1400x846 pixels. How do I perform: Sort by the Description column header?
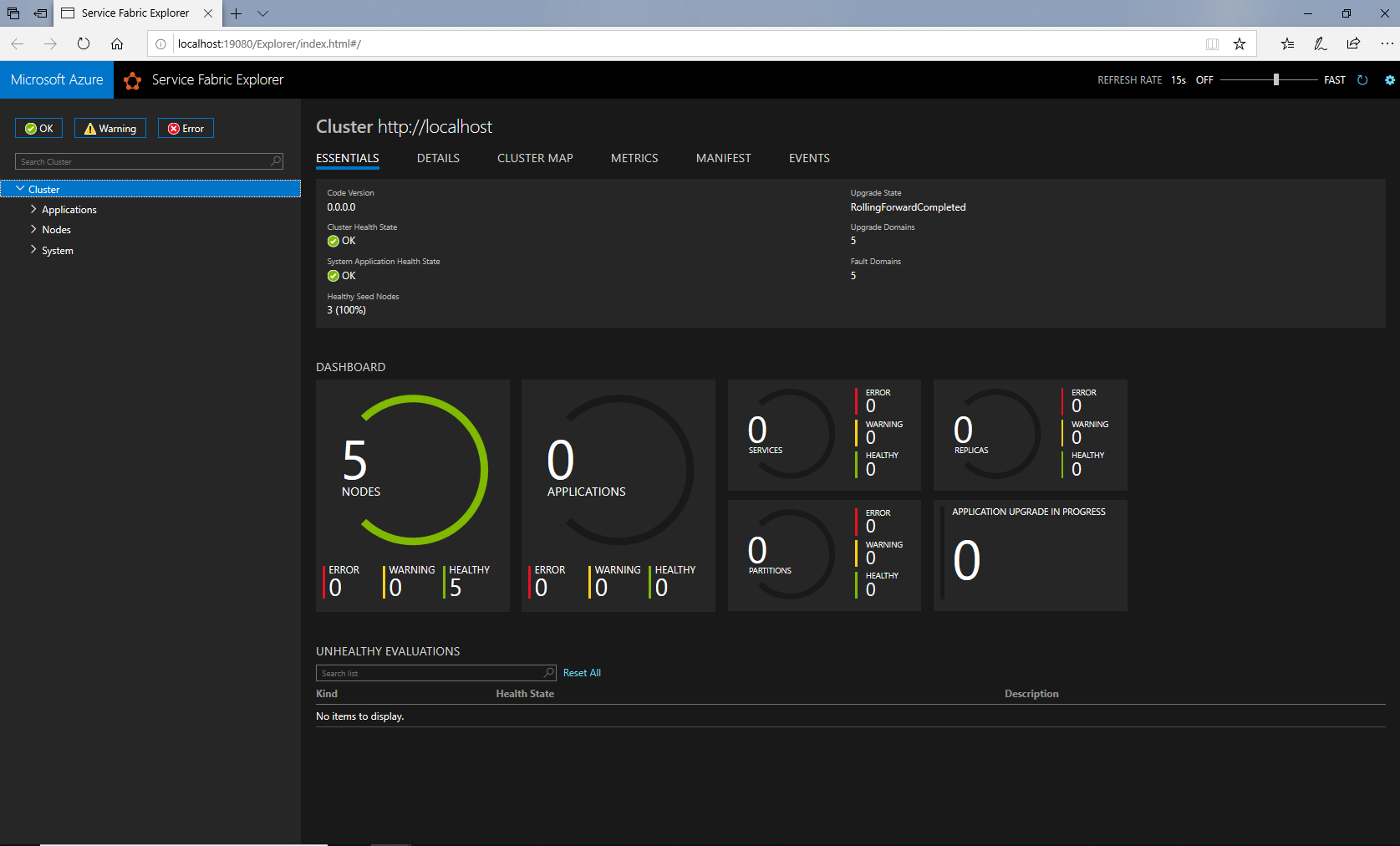tap(1031, 694)
